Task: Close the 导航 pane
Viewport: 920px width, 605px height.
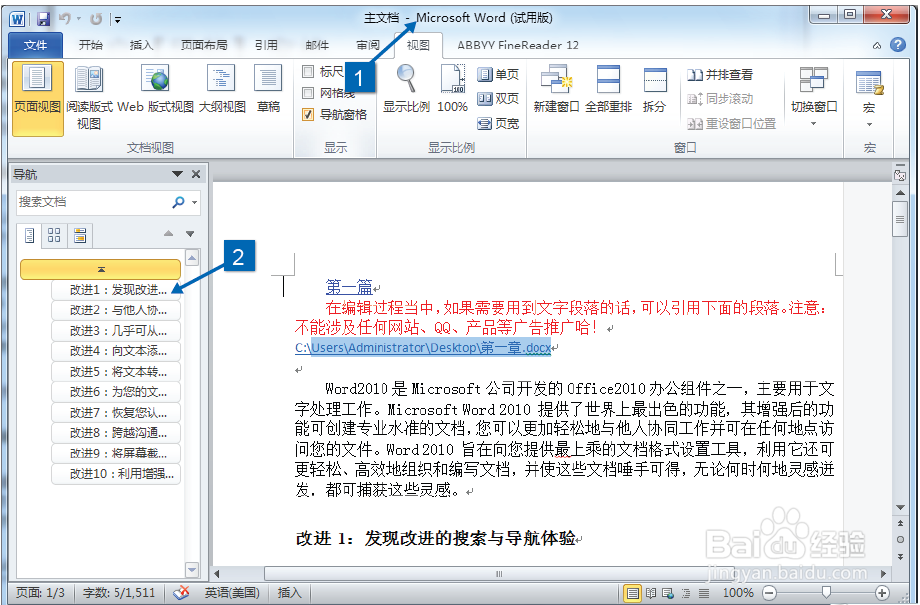Action: click(196, 174)
